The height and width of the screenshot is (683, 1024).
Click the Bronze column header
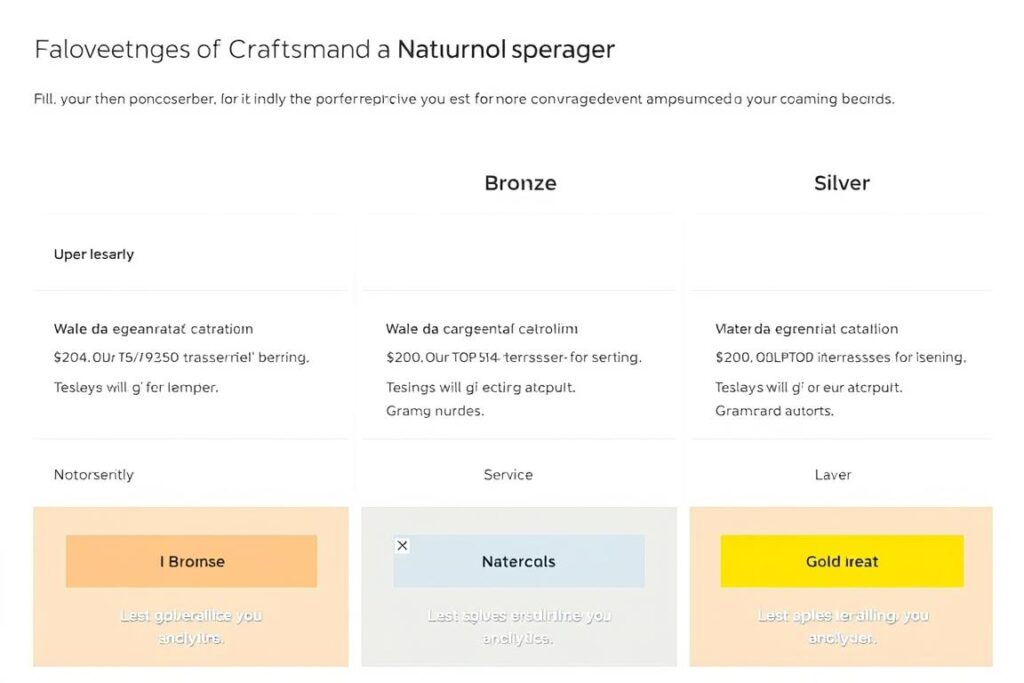click(520, 183)
